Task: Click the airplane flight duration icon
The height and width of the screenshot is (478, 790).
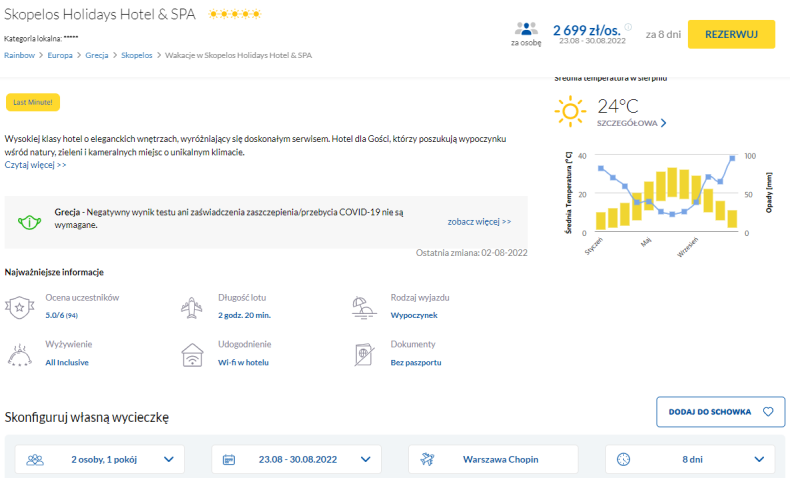Action: tap(192, 306)
